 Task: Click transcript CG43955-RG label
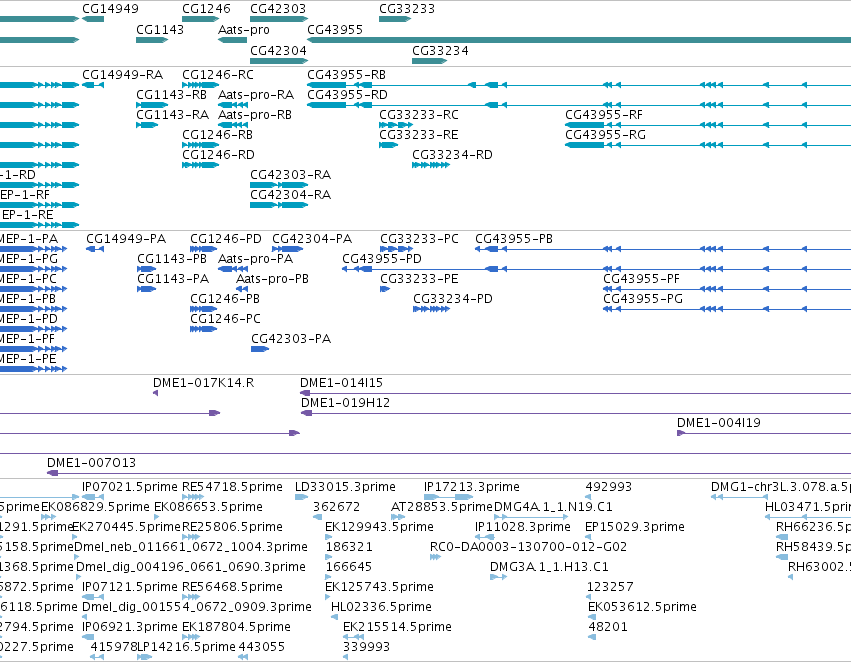click(605, 135)
